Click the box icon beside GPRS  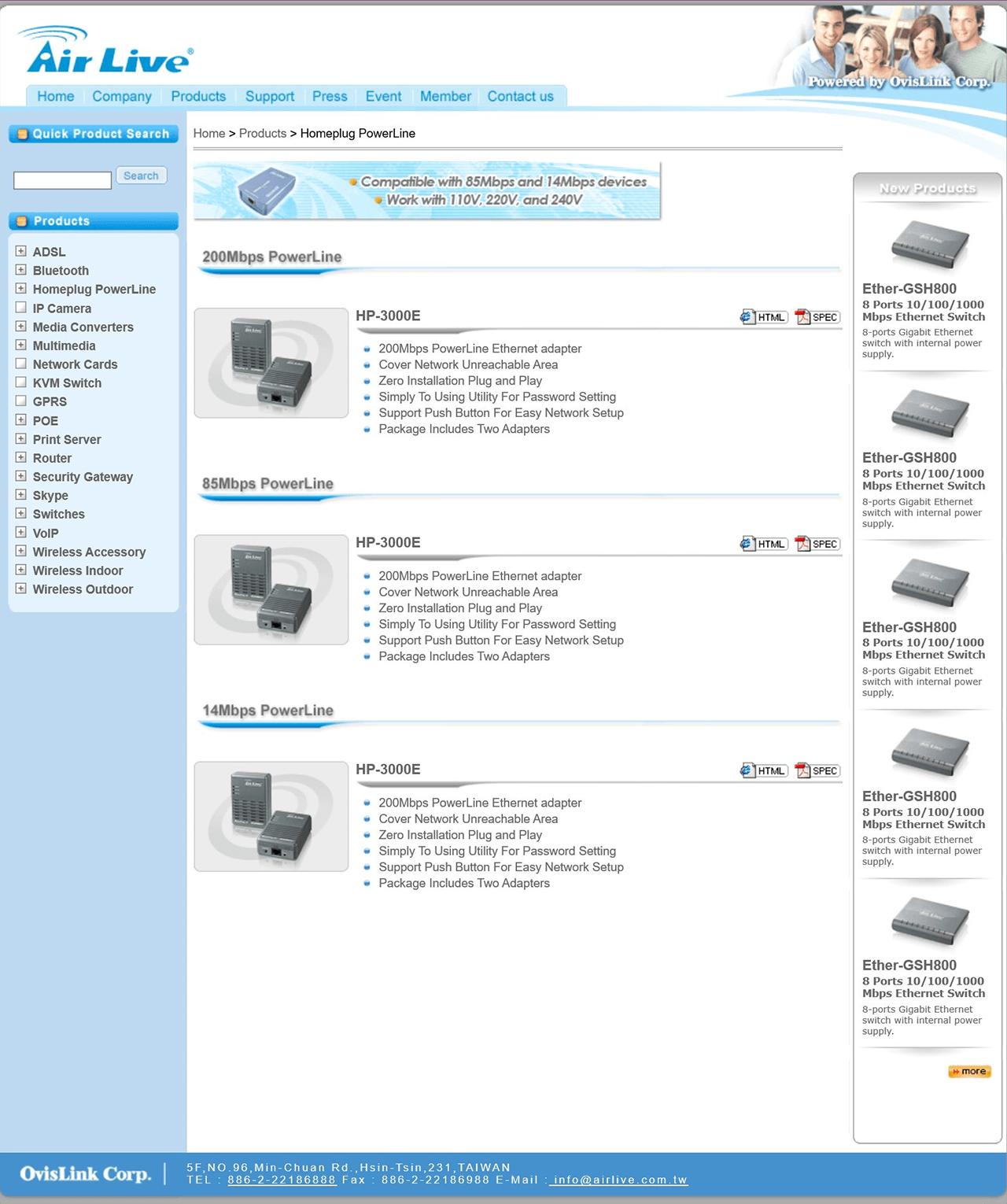(x=21, y=401)
